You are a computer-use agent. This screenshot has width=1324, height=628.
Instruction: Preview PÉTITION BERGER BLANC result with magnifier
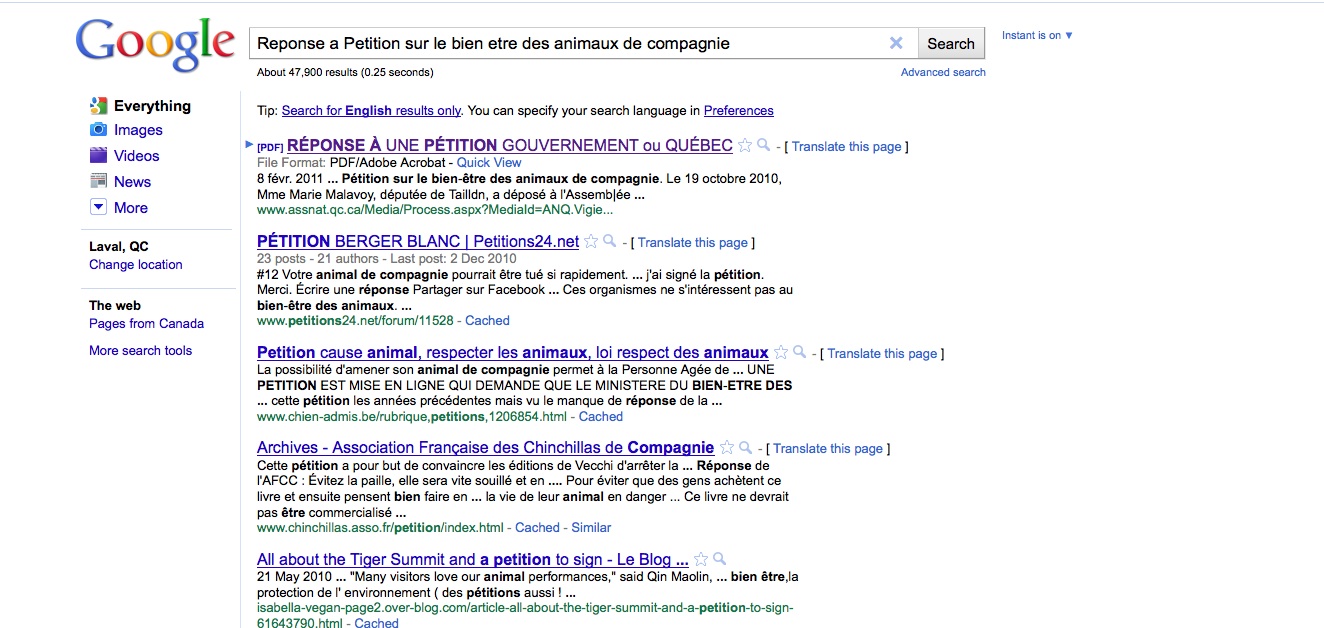click(610, 242)
